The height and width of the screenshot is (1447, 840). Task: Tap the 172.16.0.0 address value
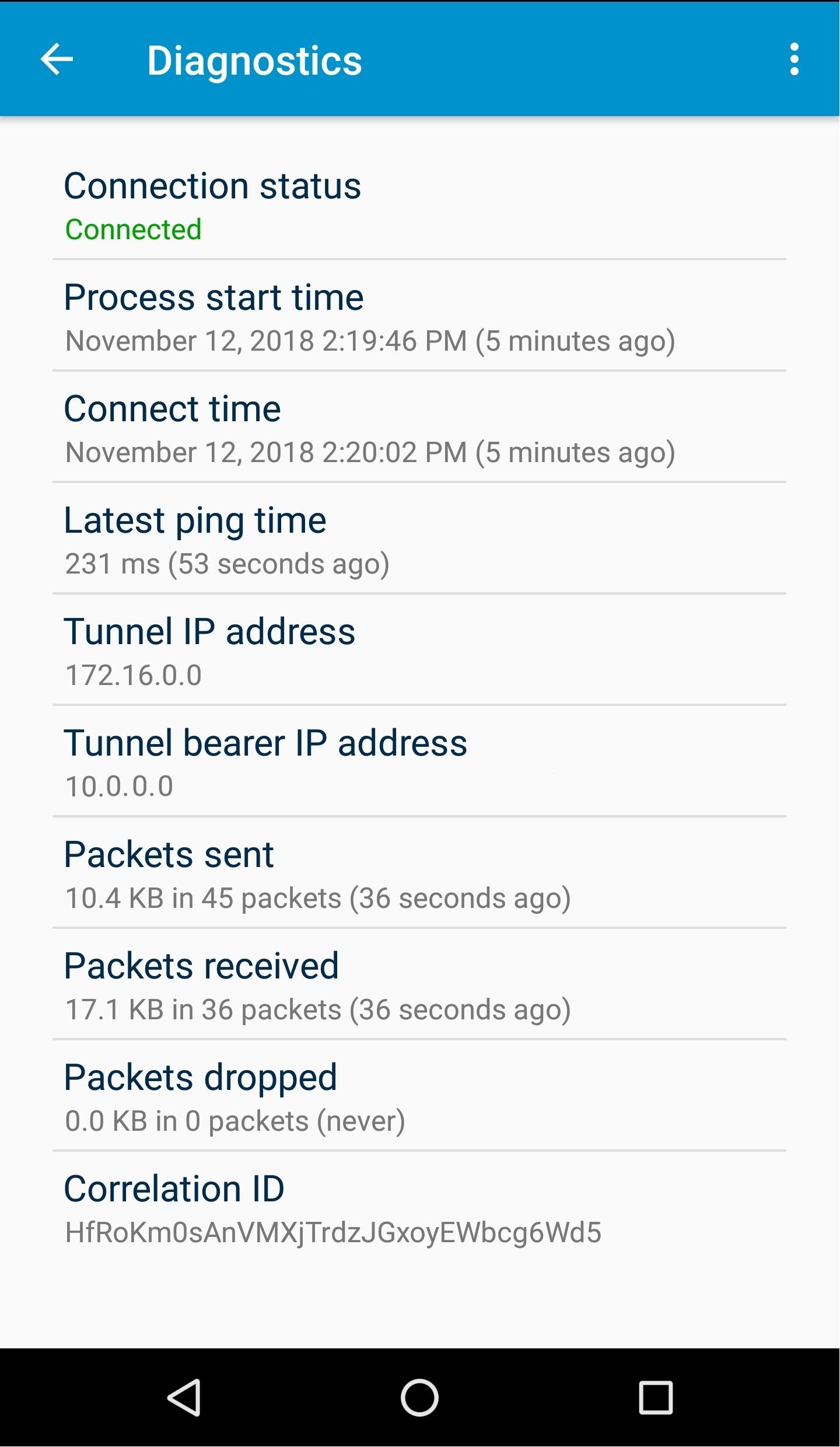coord(134,676)
